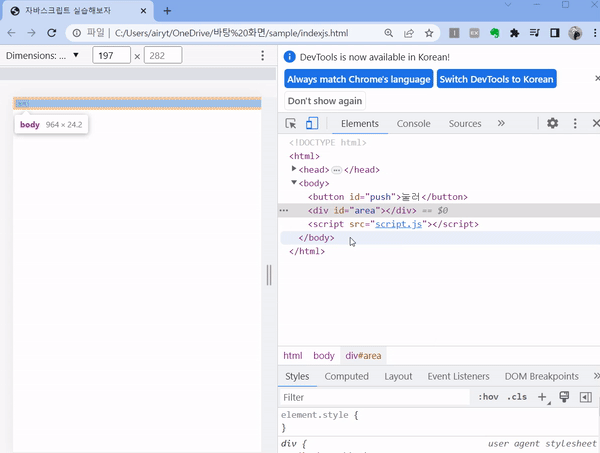
Task: Open device toolbar more options
Action: pyautogui.click(x=262, y=55)
